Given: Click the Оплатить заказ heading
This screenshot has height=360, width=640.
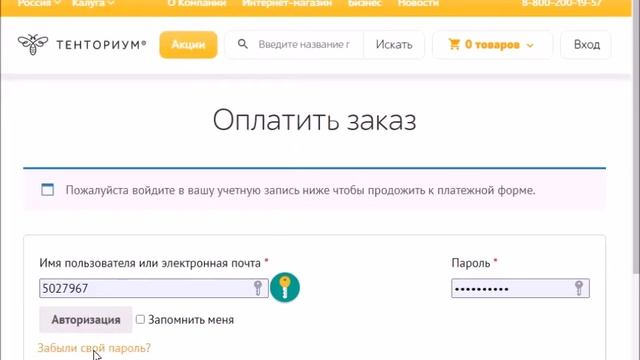Looking at the screenshot, I should pyautogui.click(x=315, y=120).
